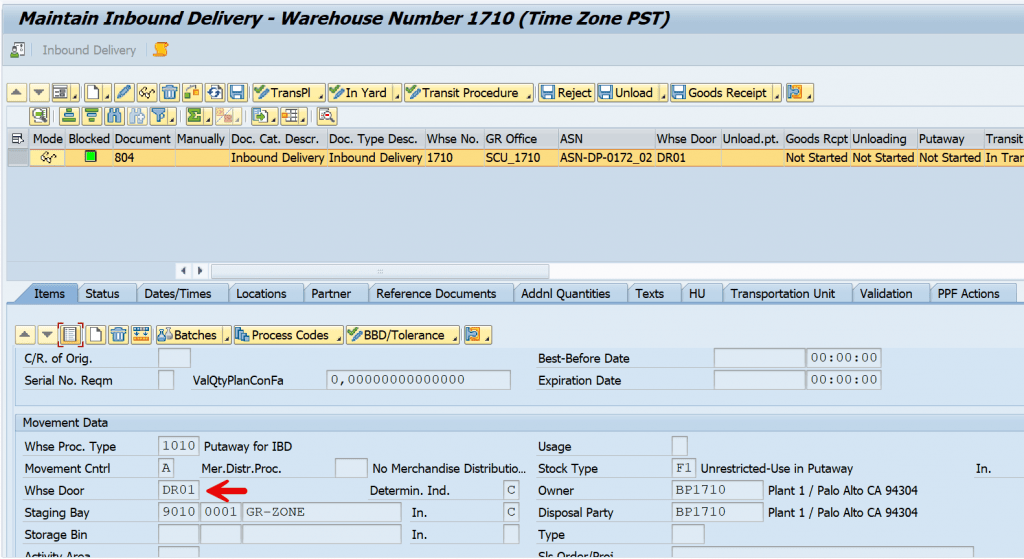Click the binoculars Find icon

click(x=114, y=116)
